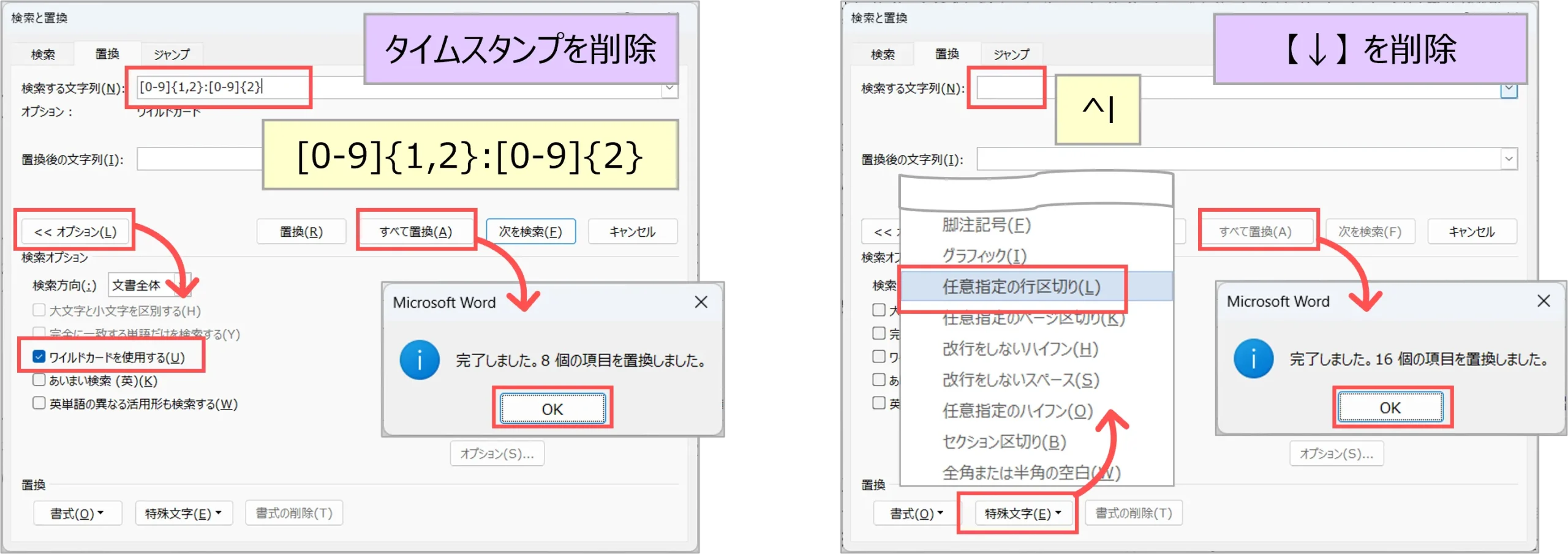This screenshot has height=554, width=1568.
Task: Click the info icon beside the 16 個 replaced message
Action: [x=1253, y=359]
